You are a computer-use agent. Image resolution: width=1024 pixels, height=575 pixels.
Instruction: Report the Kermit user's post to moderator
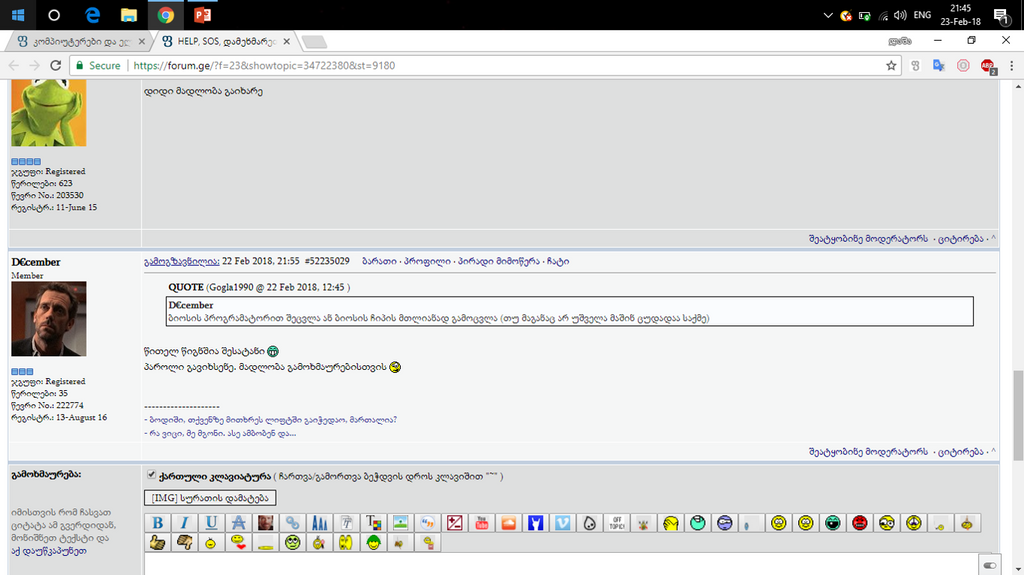(868, 238)
